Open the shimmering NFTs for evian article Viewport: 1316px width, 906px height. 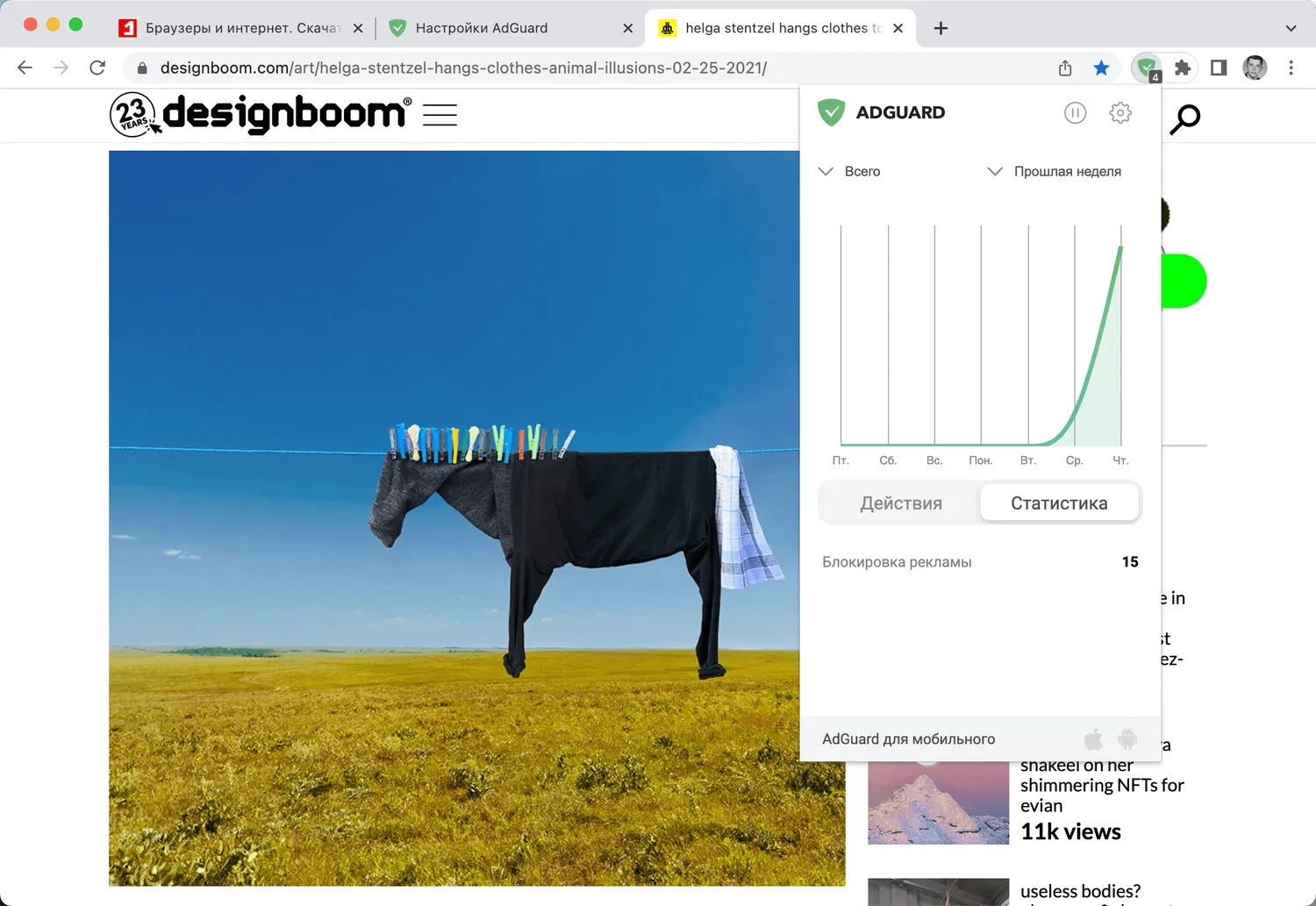pyautogui.click(x=1102, y=786)
